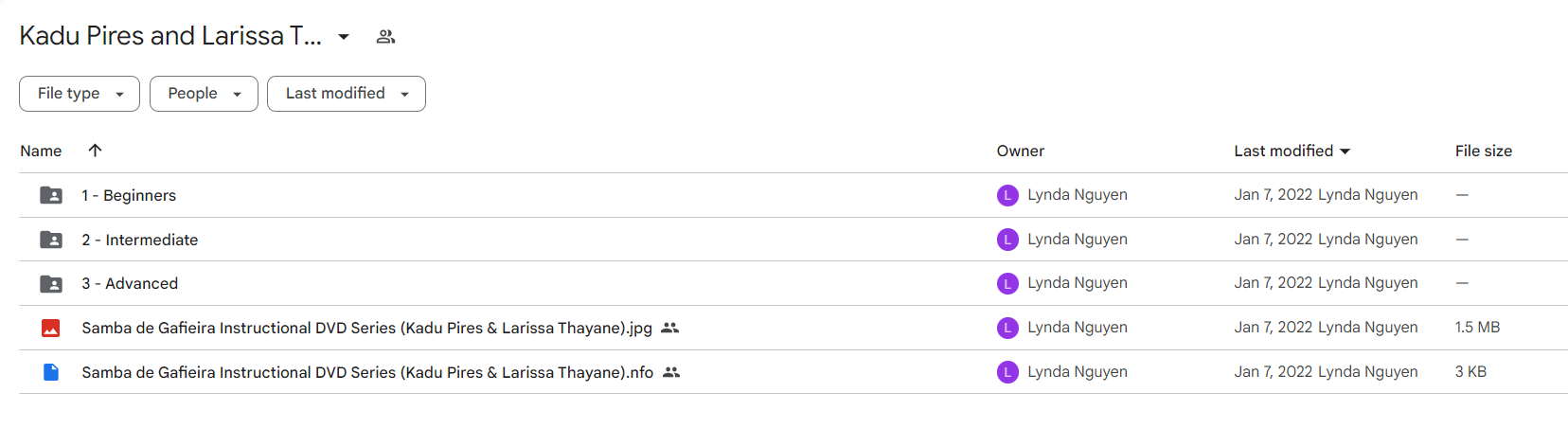This screenshot has width=1568, height=446.
Task: Expand the folder title dropdown arrow
Action: pyautogui.click(x=344, y=37)
